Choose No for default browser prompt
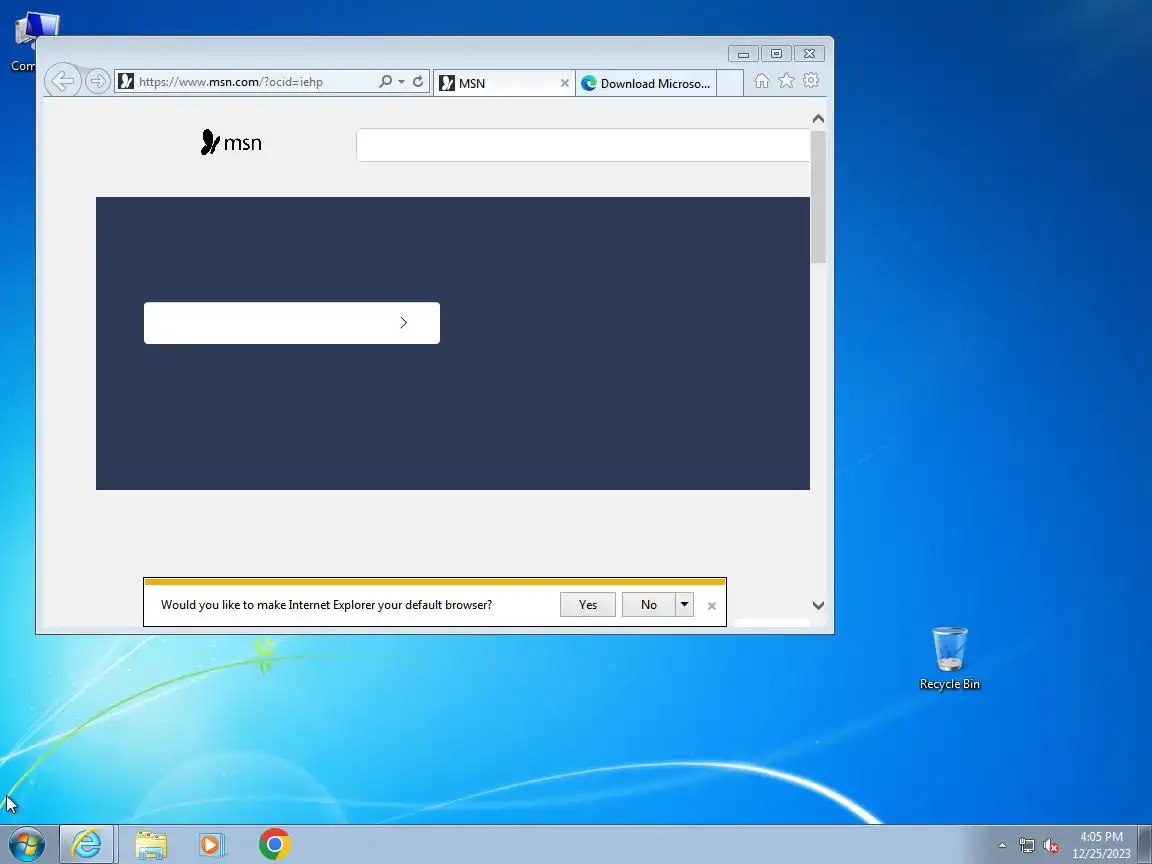 coord(648,605)
